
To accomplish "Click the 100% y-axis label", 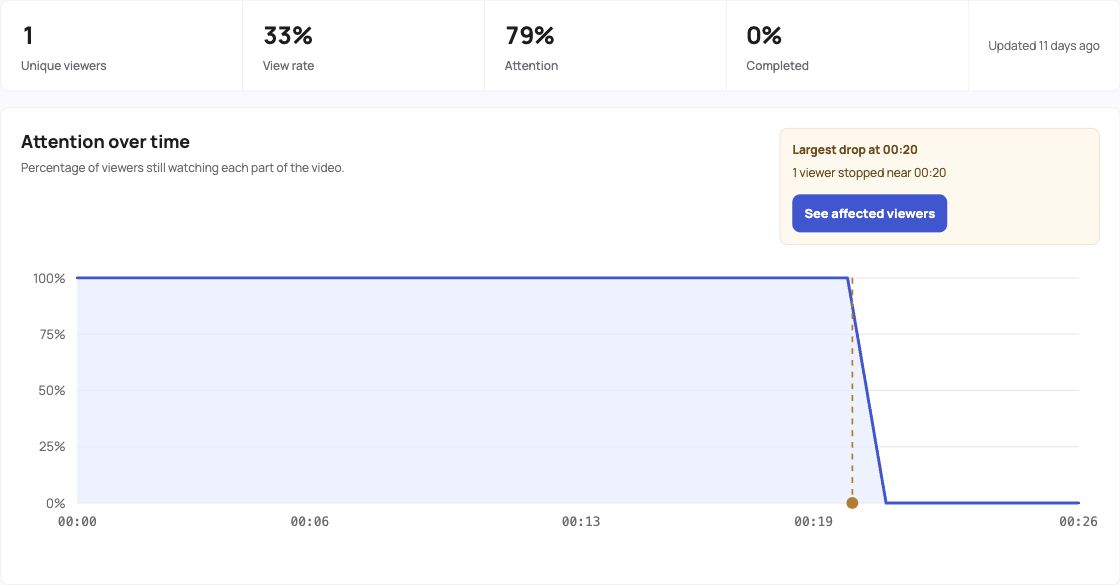I will (49, 279).
